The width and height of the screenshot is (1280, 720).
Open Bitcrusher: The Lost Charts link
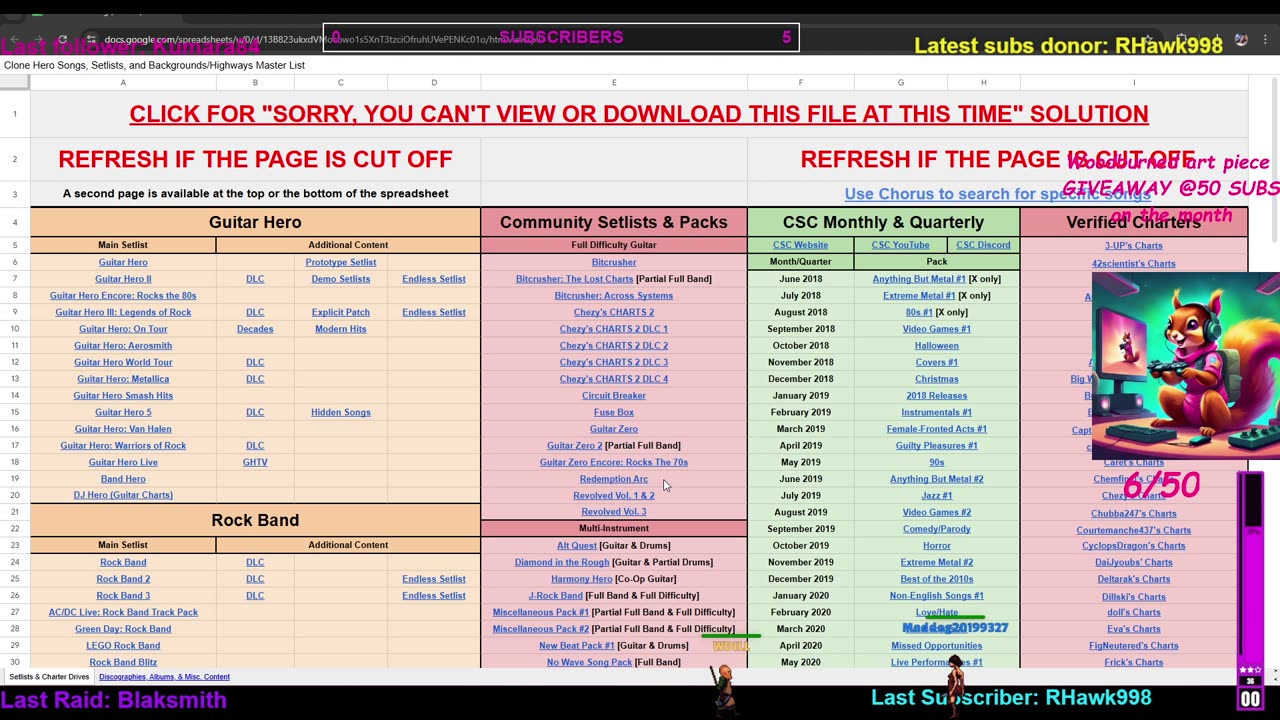point(574,279)
